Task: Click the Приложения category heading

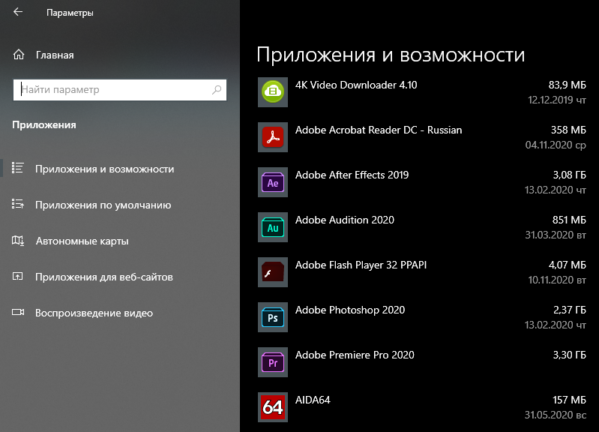Action: [44, 125]
